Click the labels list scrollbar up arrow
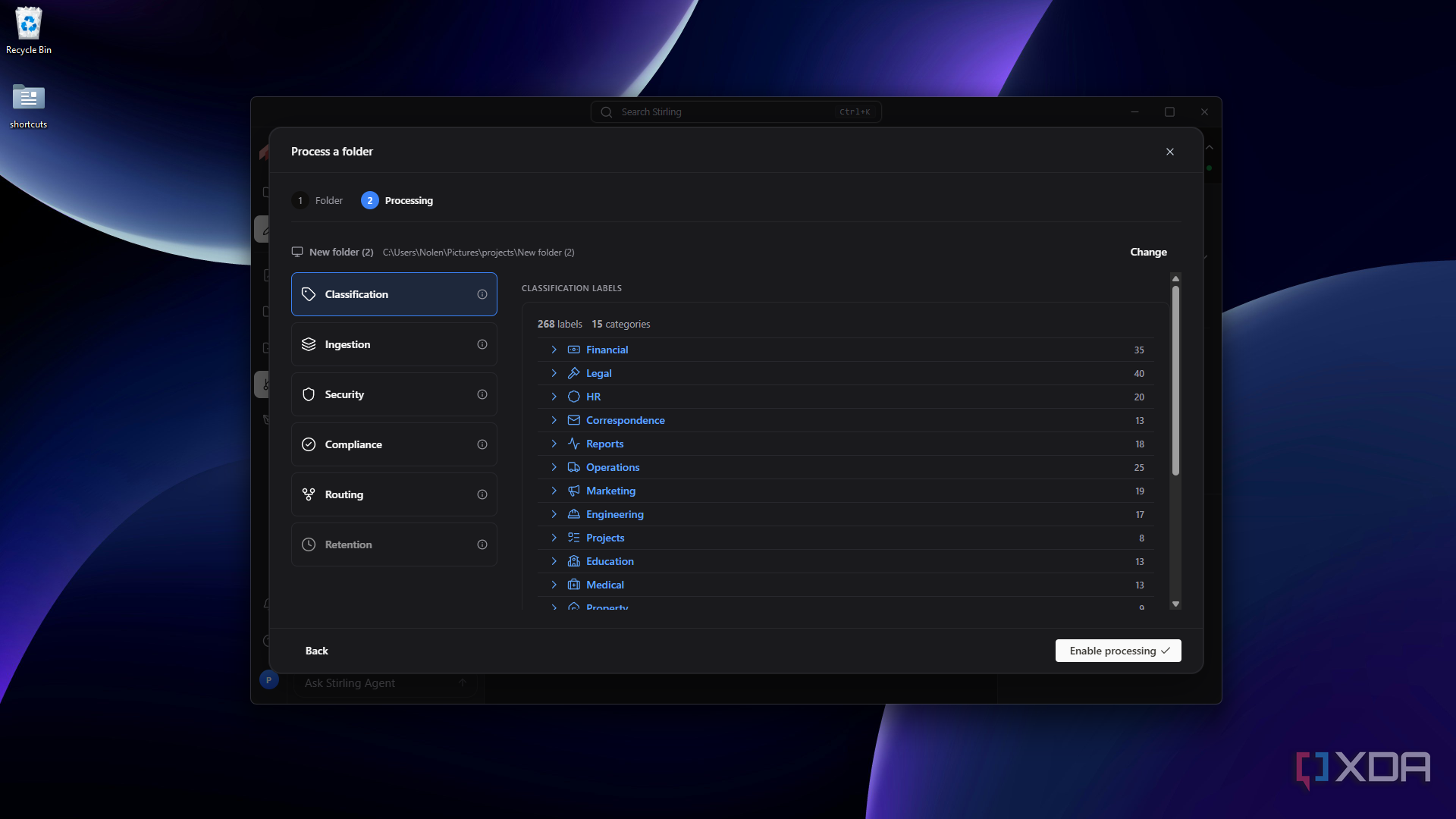This screenshot has width=1456, height=819. click(x=1175, y=278)
